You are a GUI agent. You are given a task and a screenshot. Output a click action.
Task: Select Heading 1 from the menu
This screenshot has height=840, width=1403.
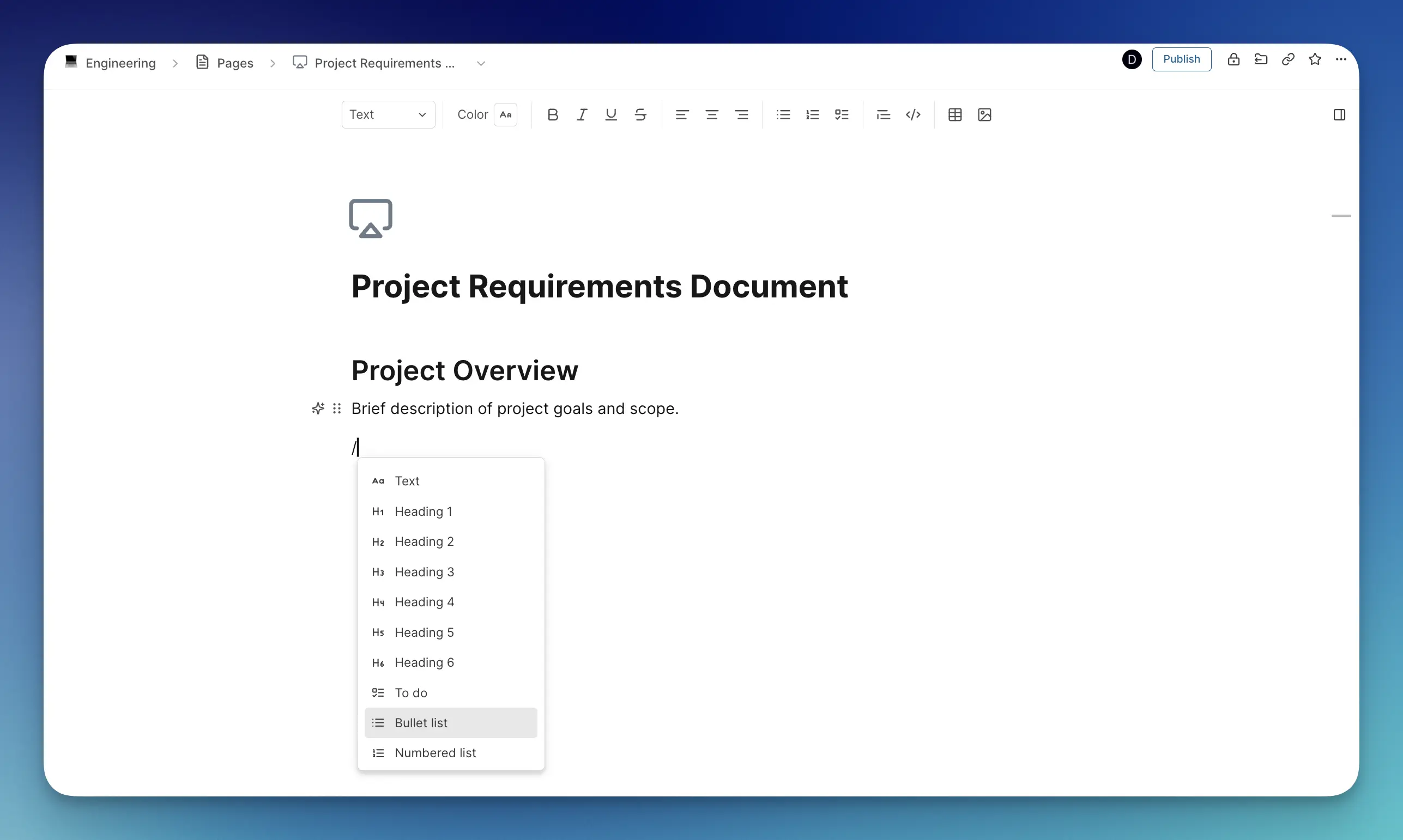click(x=451, y=512)
